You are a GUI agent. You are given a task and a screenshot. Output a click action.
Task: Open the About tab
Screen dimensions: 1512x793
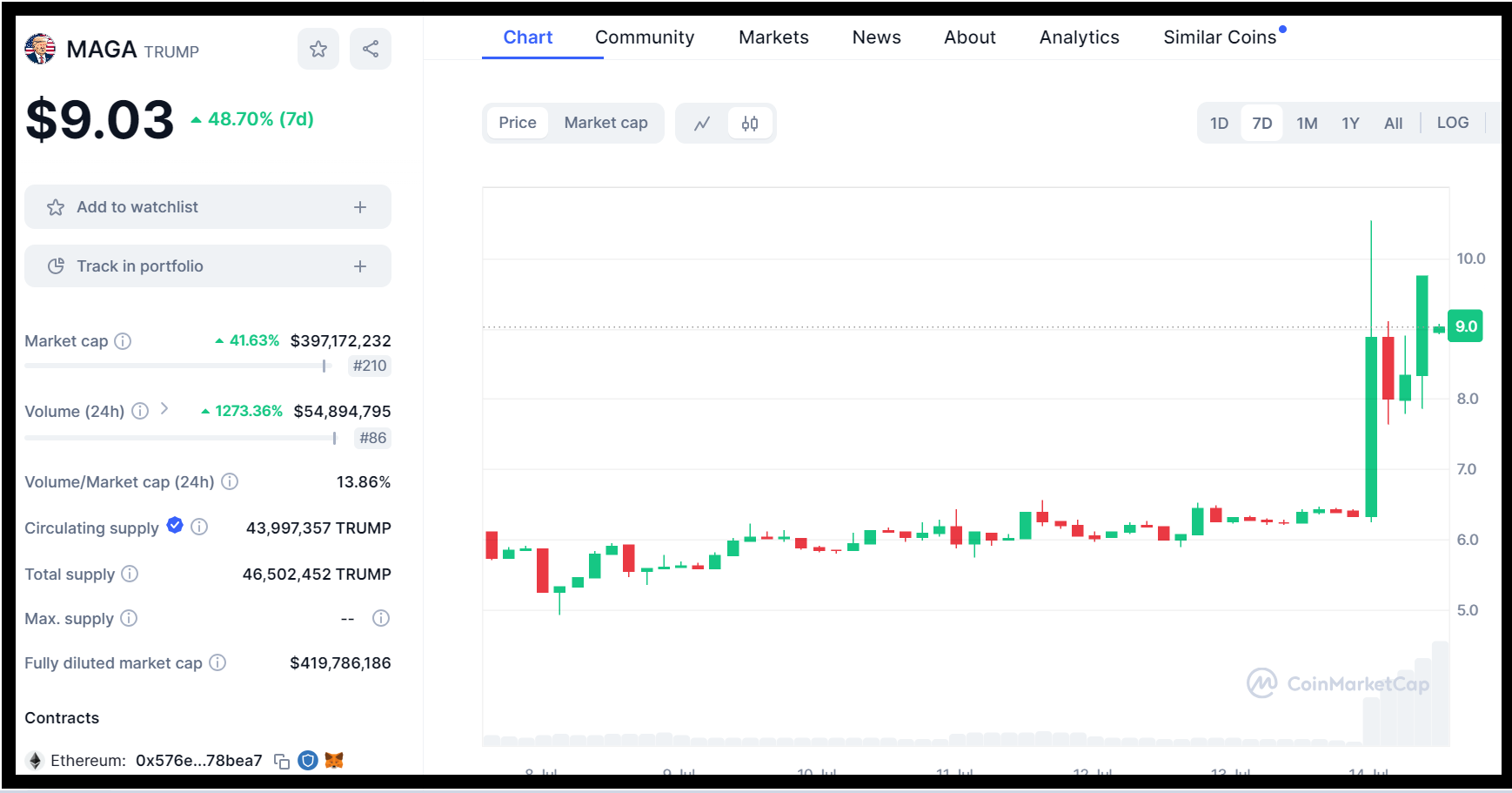(970, 37)
